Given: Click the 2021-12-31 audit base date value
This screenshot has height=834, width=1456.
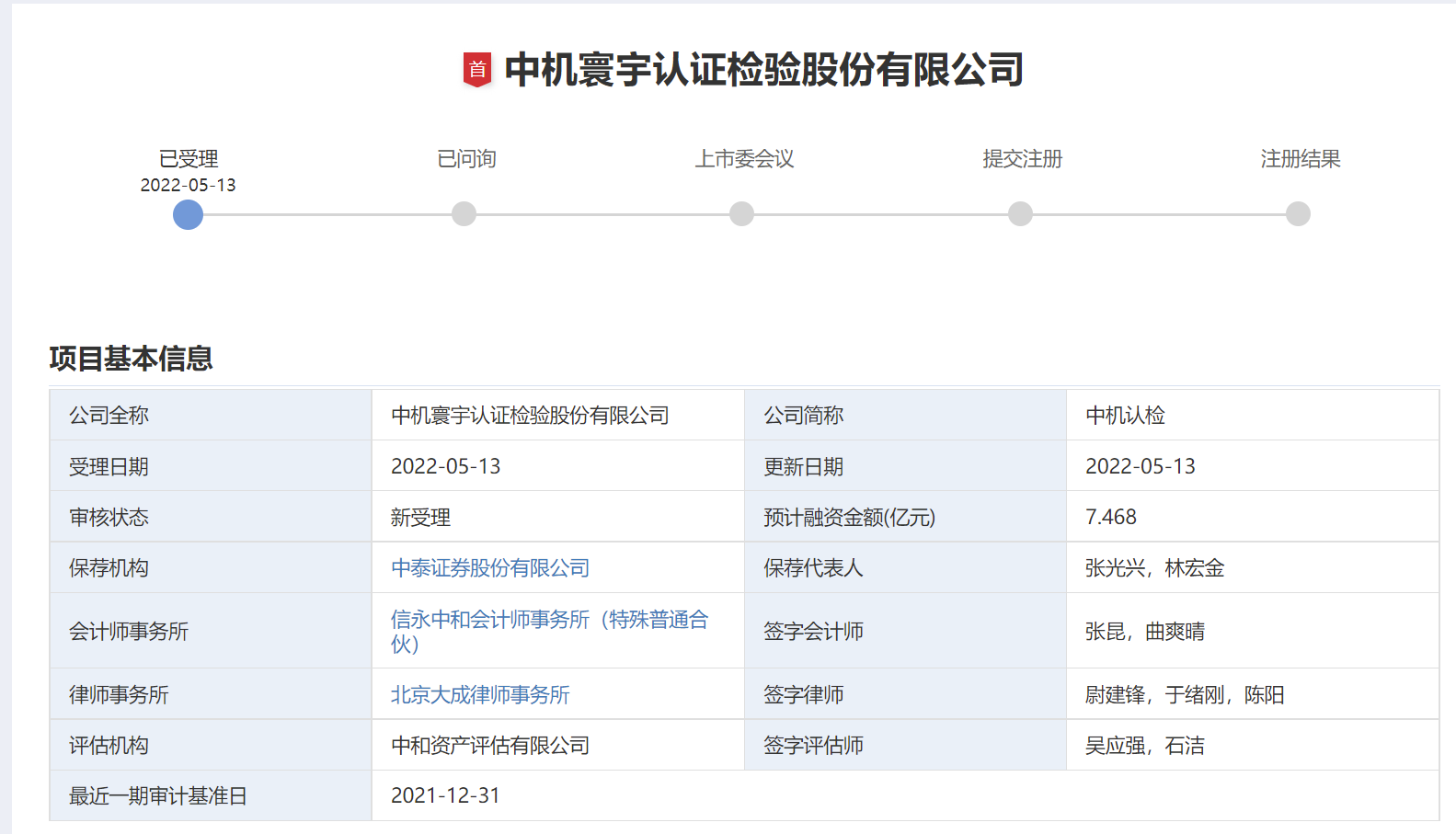Looking at the screenshot, I should pyautogui.click(x=445, y=795).
